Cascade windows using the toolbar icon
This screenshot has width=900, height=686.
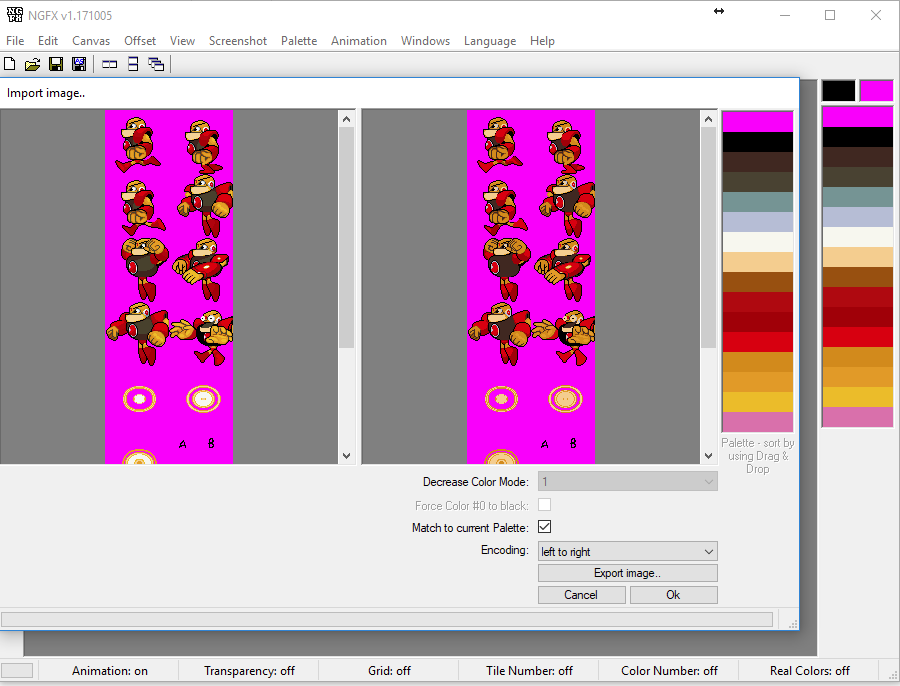click(156, 64)
